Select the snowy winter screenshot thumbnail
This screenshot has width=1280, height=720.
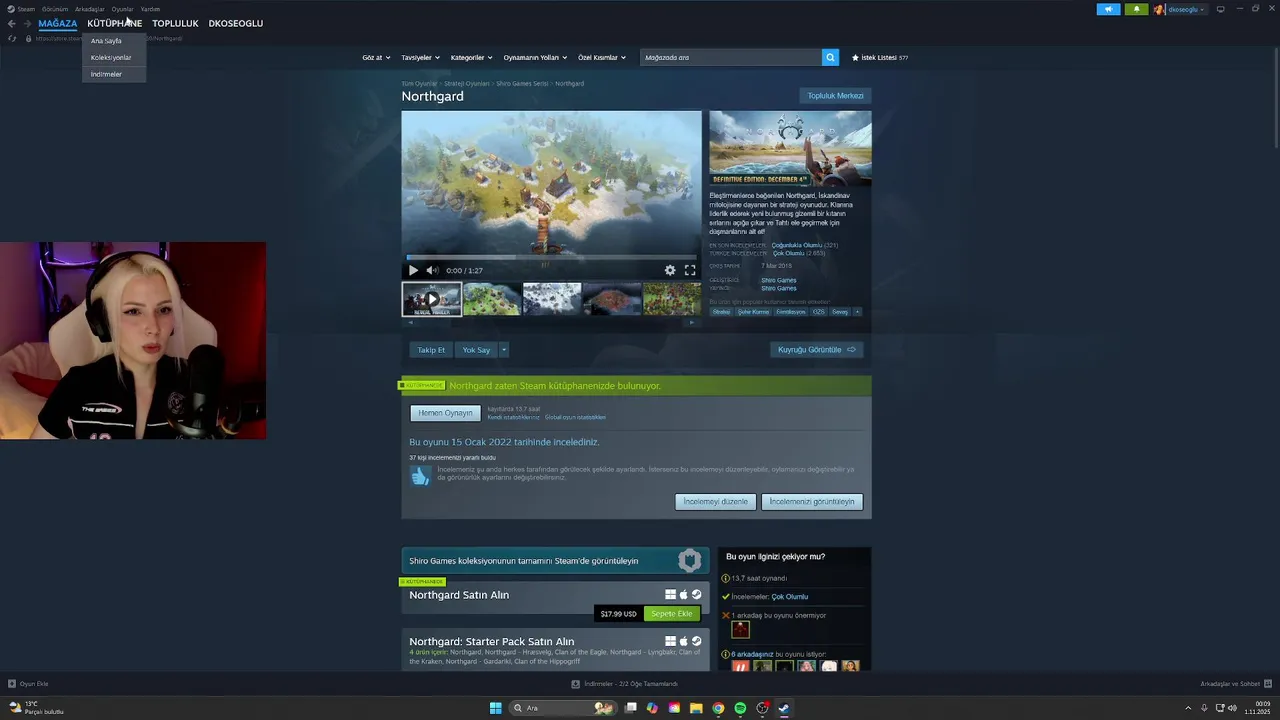(x=552, y=299)
